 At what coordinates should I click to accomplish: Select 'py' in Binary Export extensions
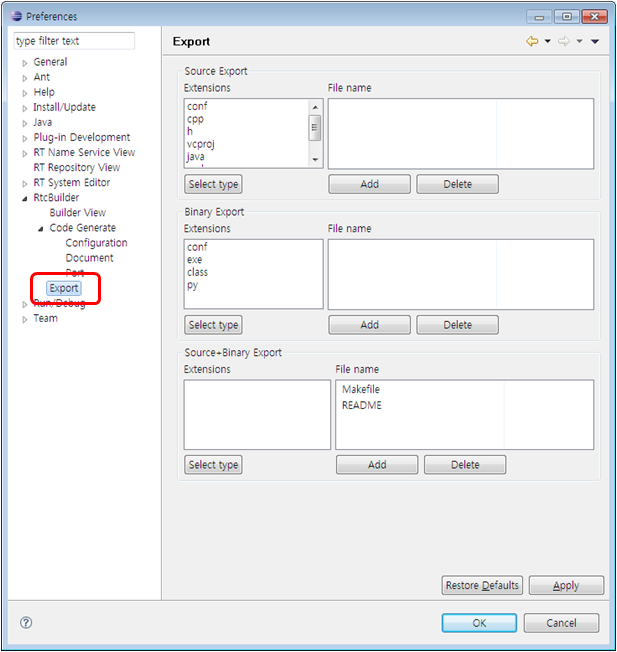pos(192,285)
